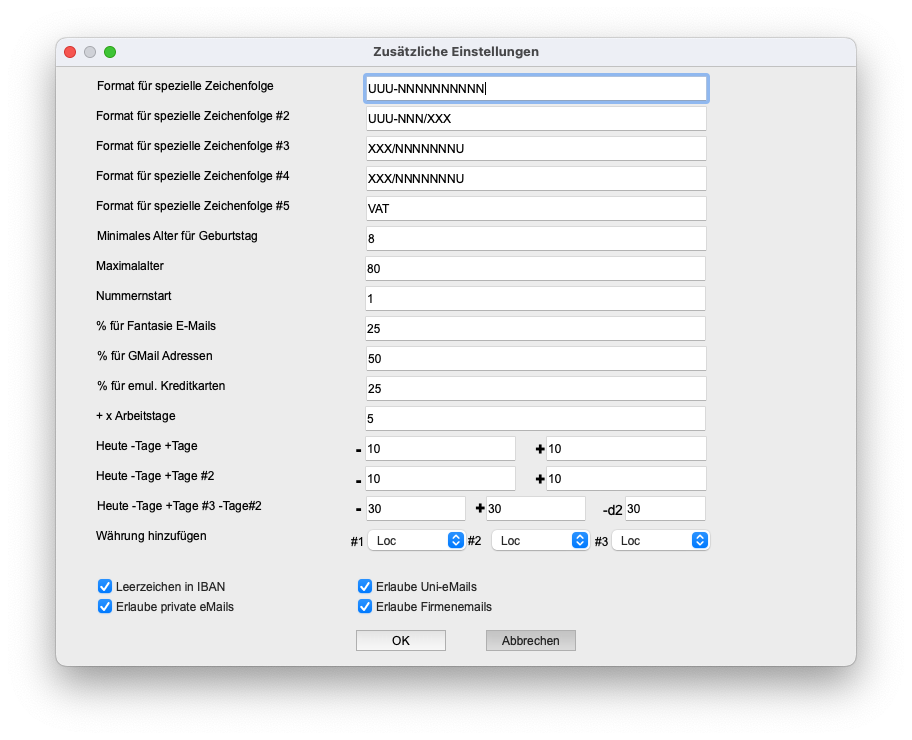Click the Minimales Alter für Geburtstag field
This screenshot has width=912, height=740.
coord(536,239)
